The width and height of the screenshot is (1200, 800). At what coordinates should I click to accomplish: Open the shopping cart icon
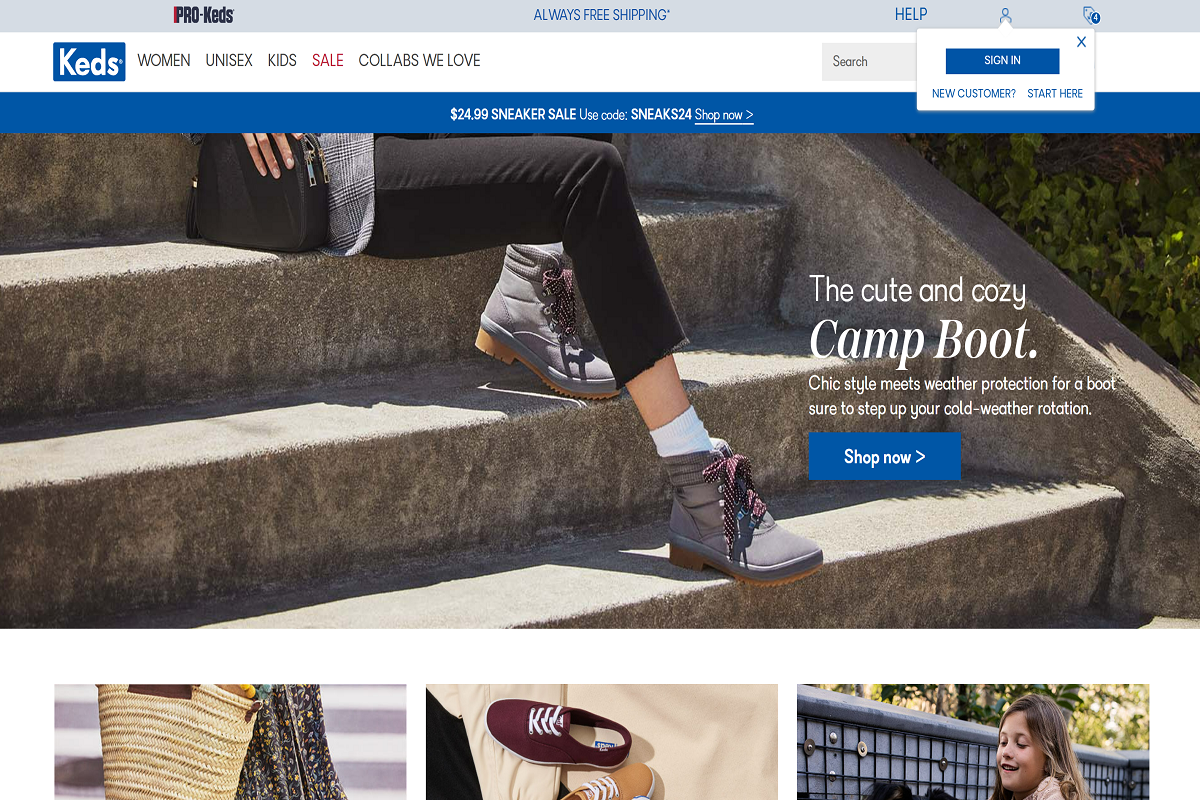[x=1091, y=15]
